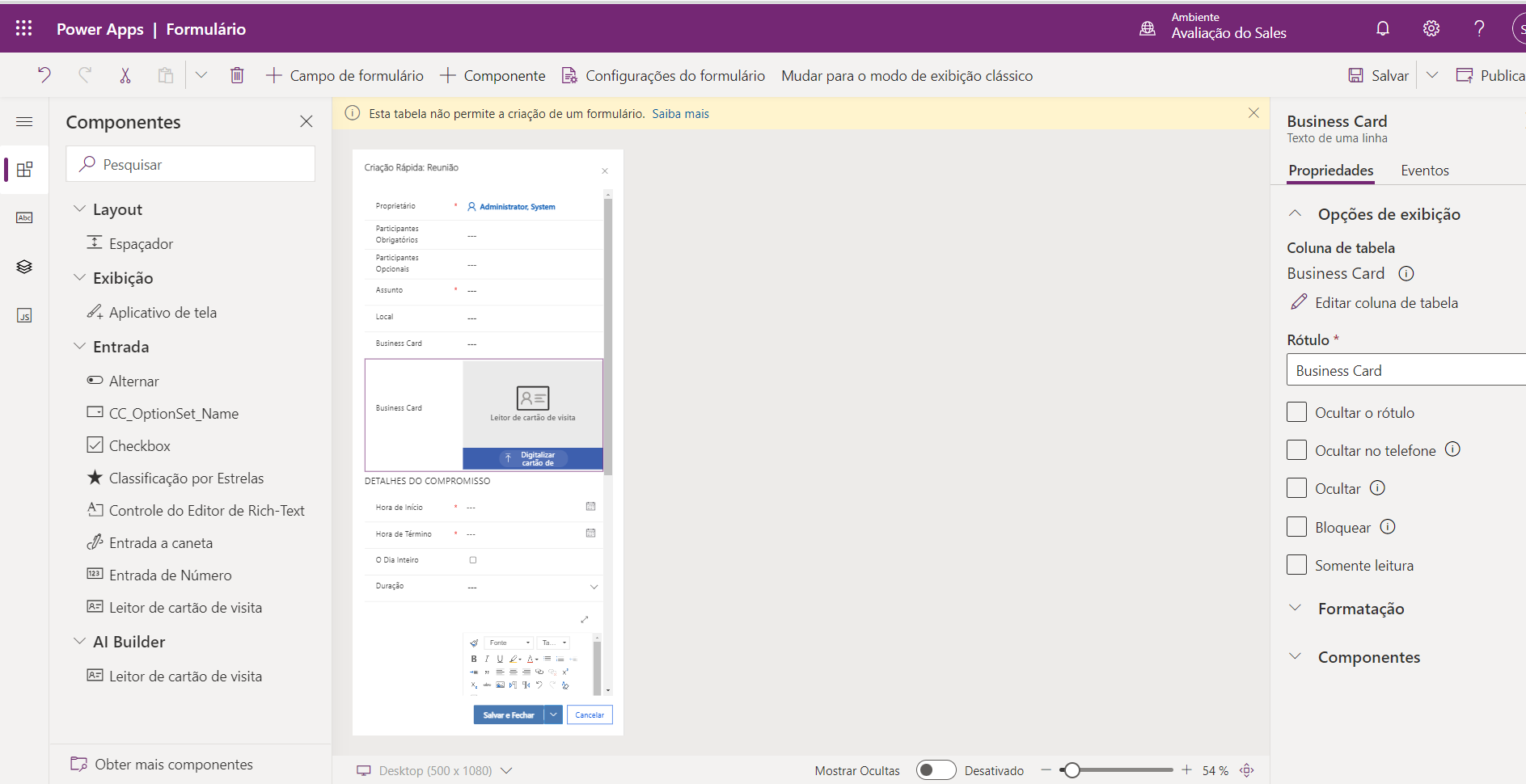
Task: Click Campo de formulário command
Action: tap(345, 75)
